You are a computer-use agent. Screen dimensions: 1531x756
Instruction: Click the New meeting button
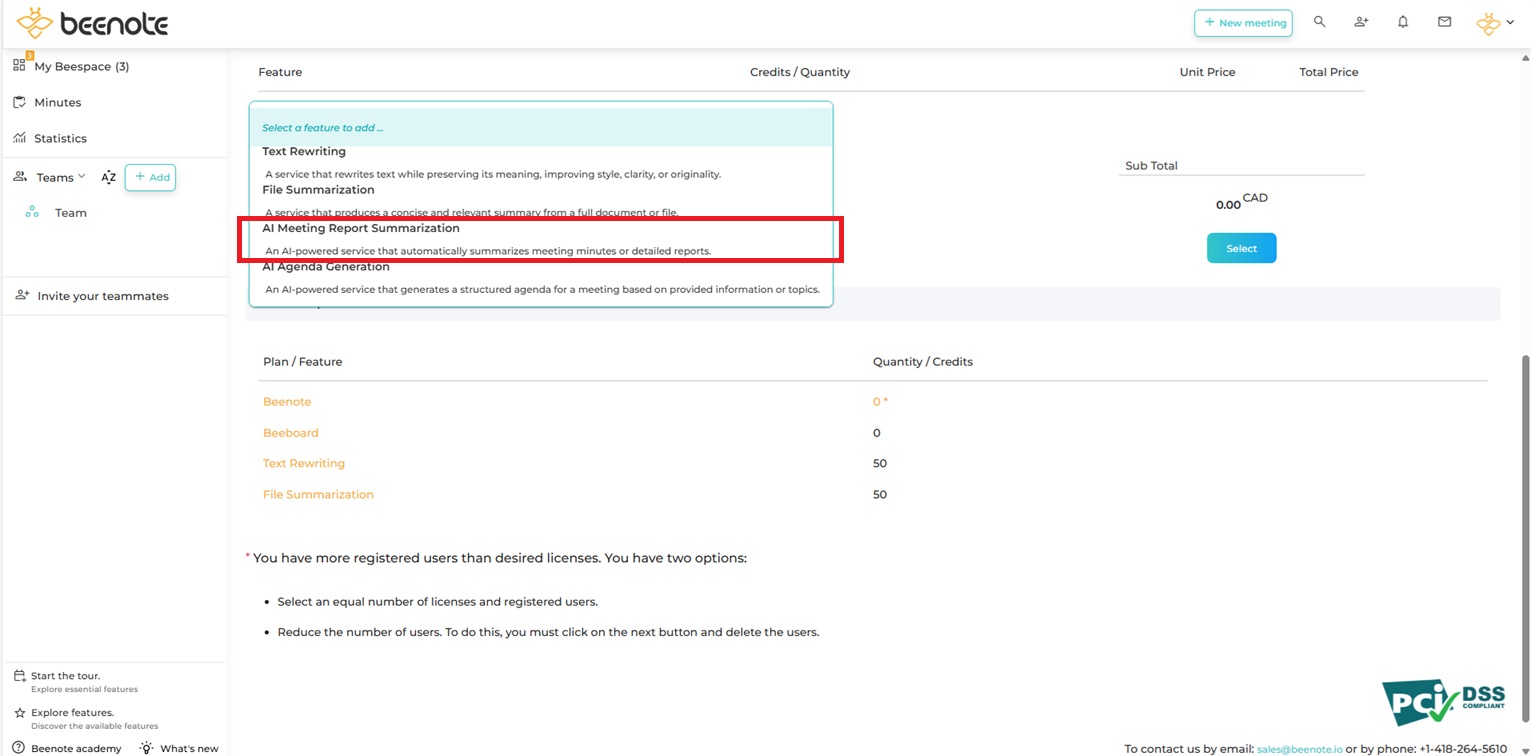point(1243,23)
